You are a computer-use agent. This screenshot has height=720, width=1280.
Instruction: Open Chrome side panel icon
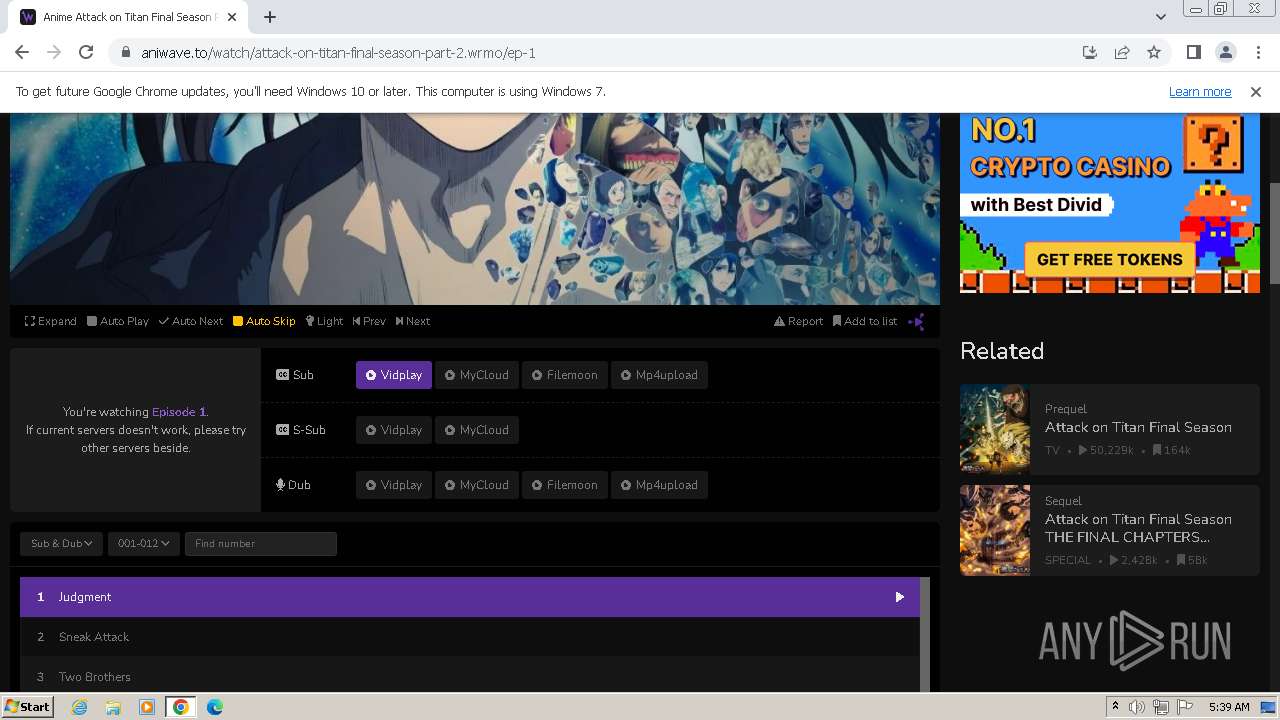[1193, 52]
